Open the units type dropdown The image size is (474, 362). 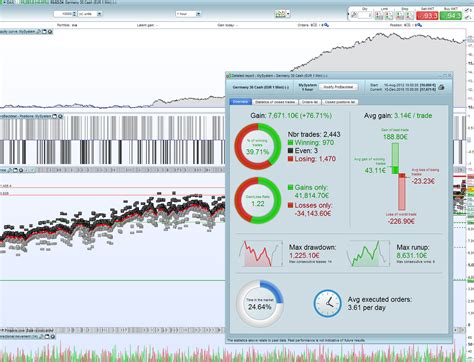pyautogui.click(x=90, y=14)
